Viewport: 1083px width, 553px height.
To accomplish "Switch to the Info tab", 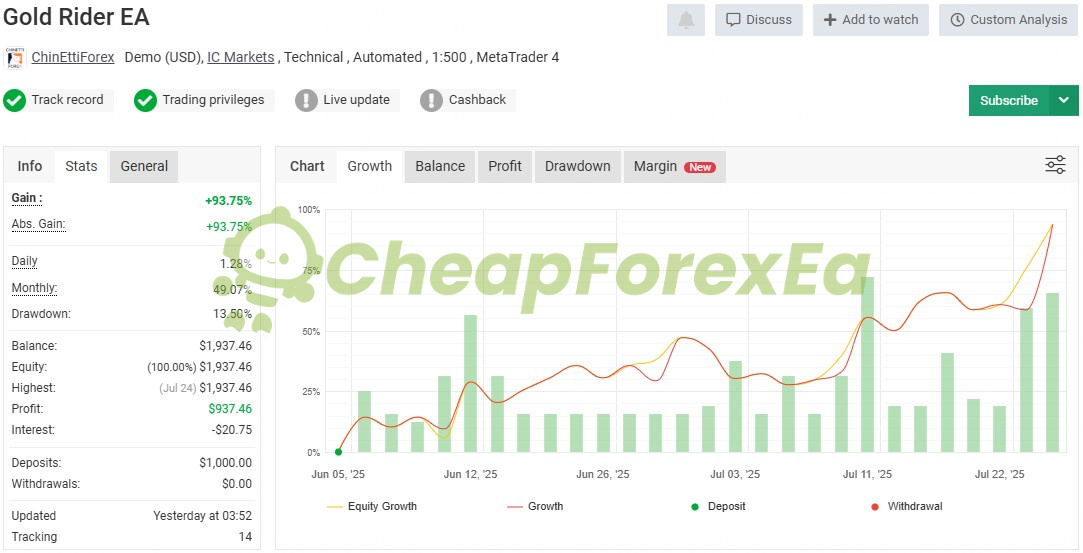I will click(x=30, y=166).
